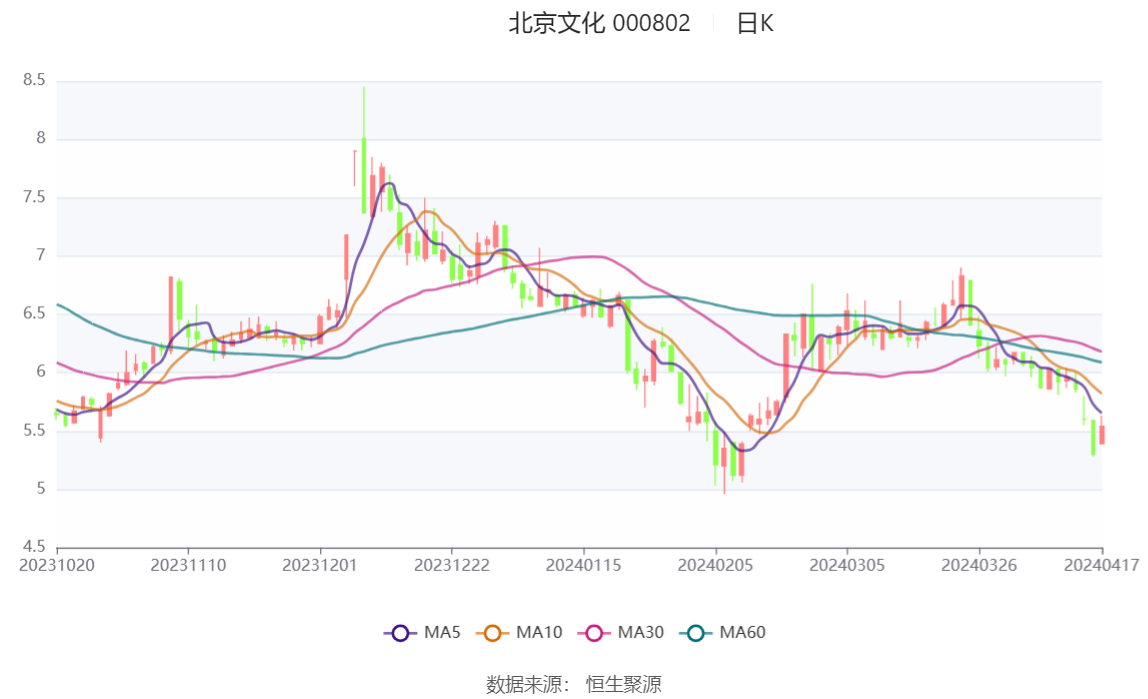
Task: Click the 20240115 x-axis date label
Action: (x=584, y=565)
